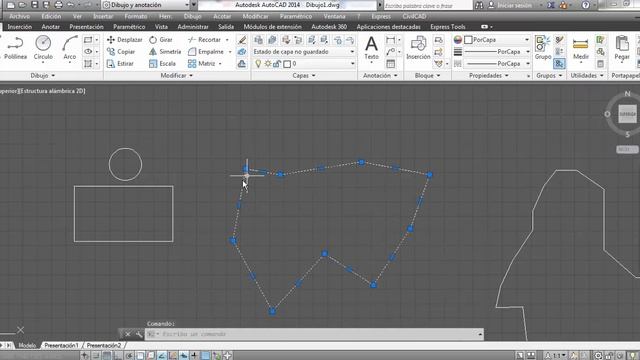This screenshot has height=360, width=640.
Task: Select the Círculo tool
Action: point(43,48)
